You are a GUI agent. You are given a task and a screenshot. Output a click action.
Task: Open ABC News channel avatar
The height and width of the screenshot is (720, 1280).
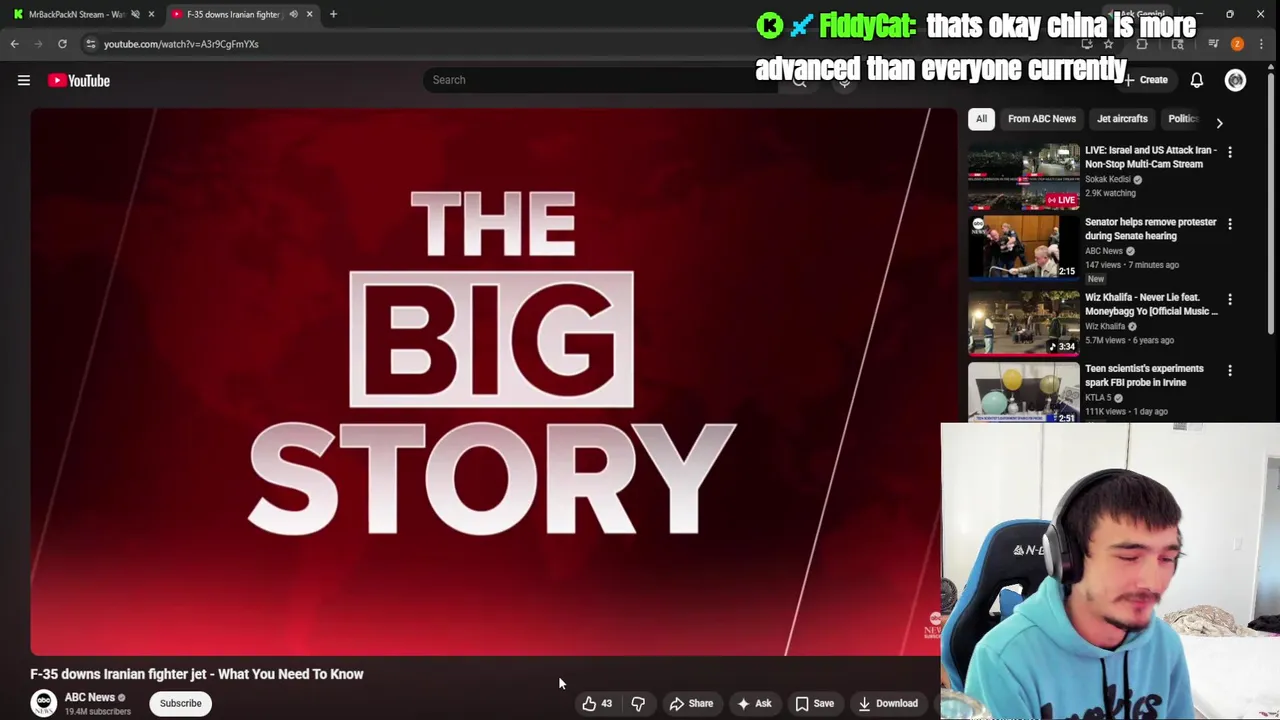(x=43, y=703)
